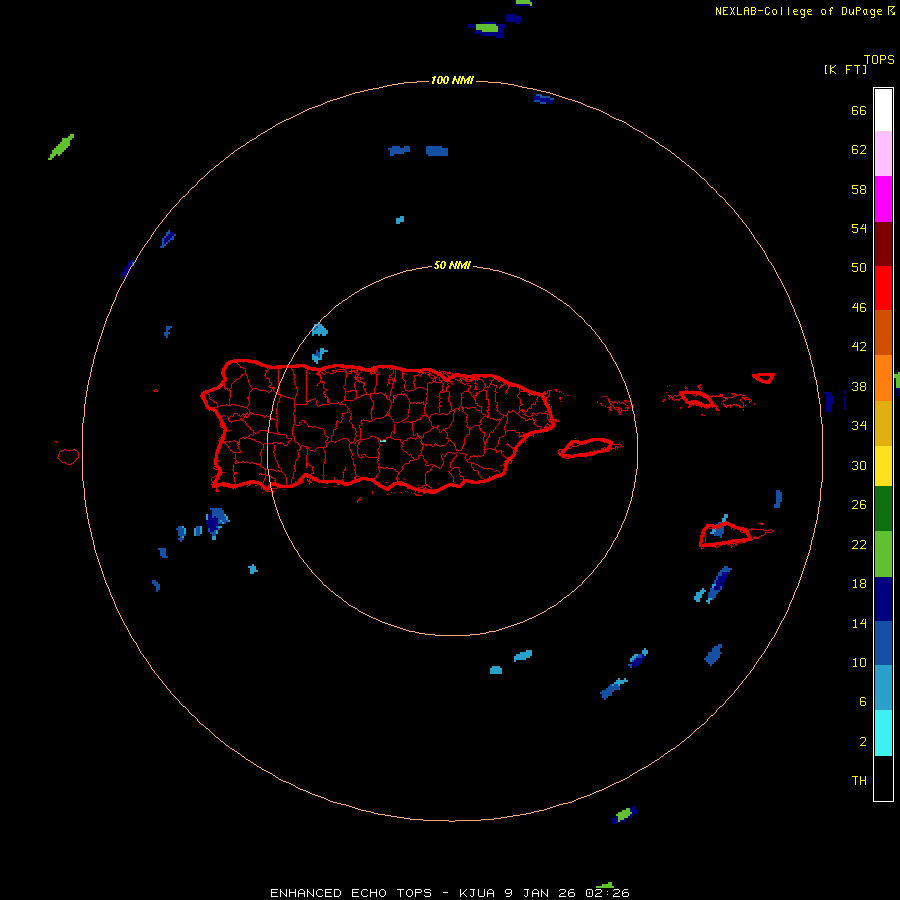Click the "18" legend value
Image resolution: width=900 pixels, height=900 pixels.
click(859, 584)
